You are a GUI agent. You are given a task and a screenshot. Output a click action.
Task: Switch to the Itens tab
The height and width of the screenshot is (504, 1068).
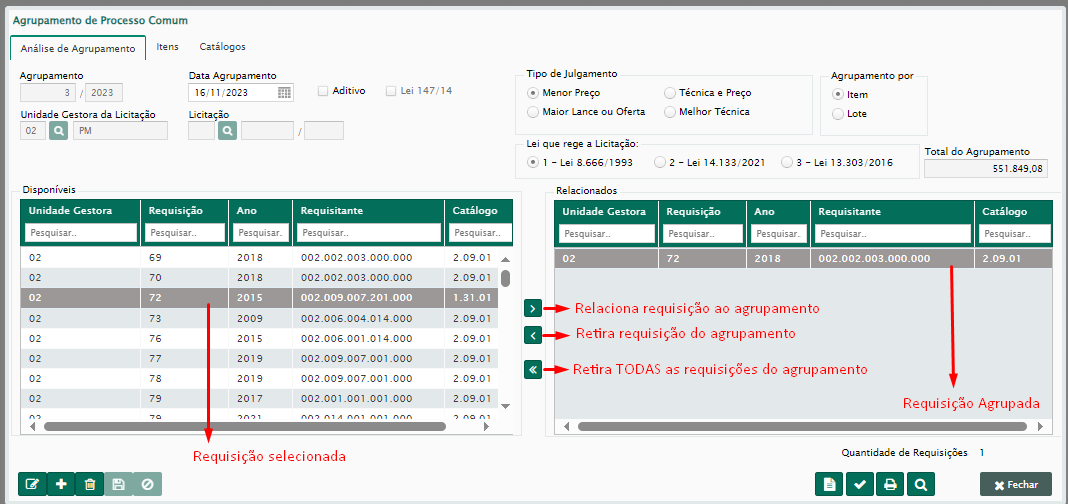[167, 46]
